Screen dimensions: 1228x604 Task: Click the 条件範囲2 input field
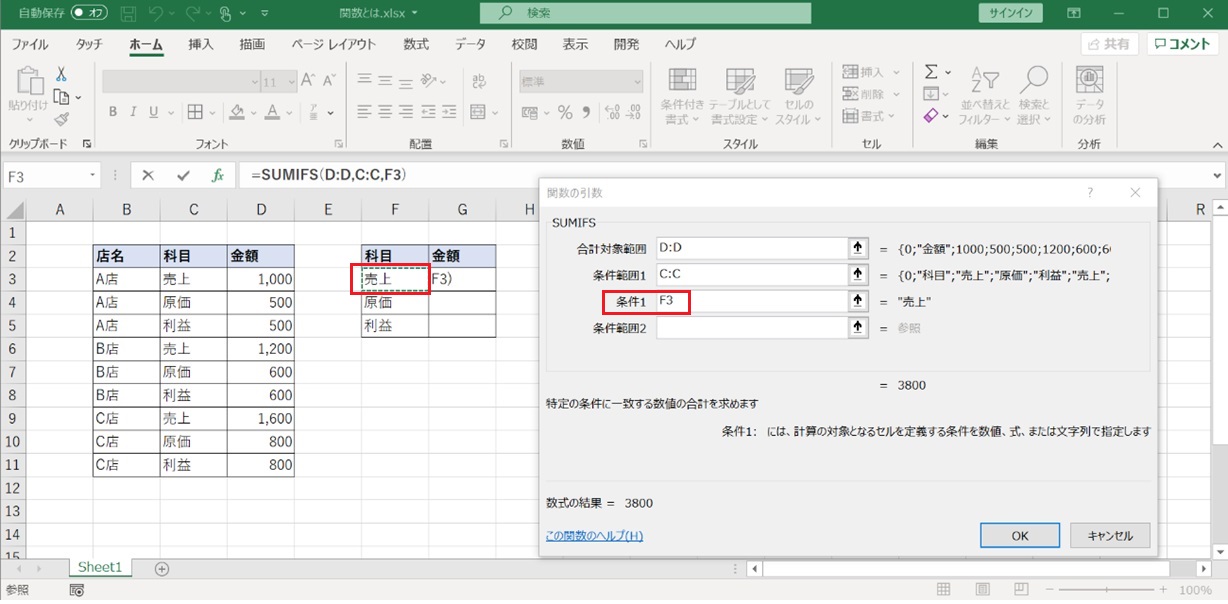tap(750, 328)
